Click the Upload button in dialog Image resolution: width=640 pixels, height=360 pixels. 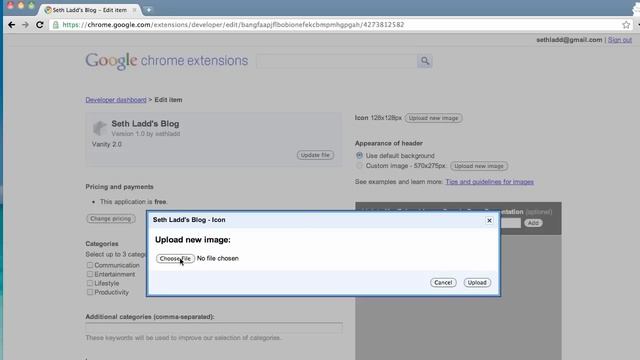[x=477, y=282]
